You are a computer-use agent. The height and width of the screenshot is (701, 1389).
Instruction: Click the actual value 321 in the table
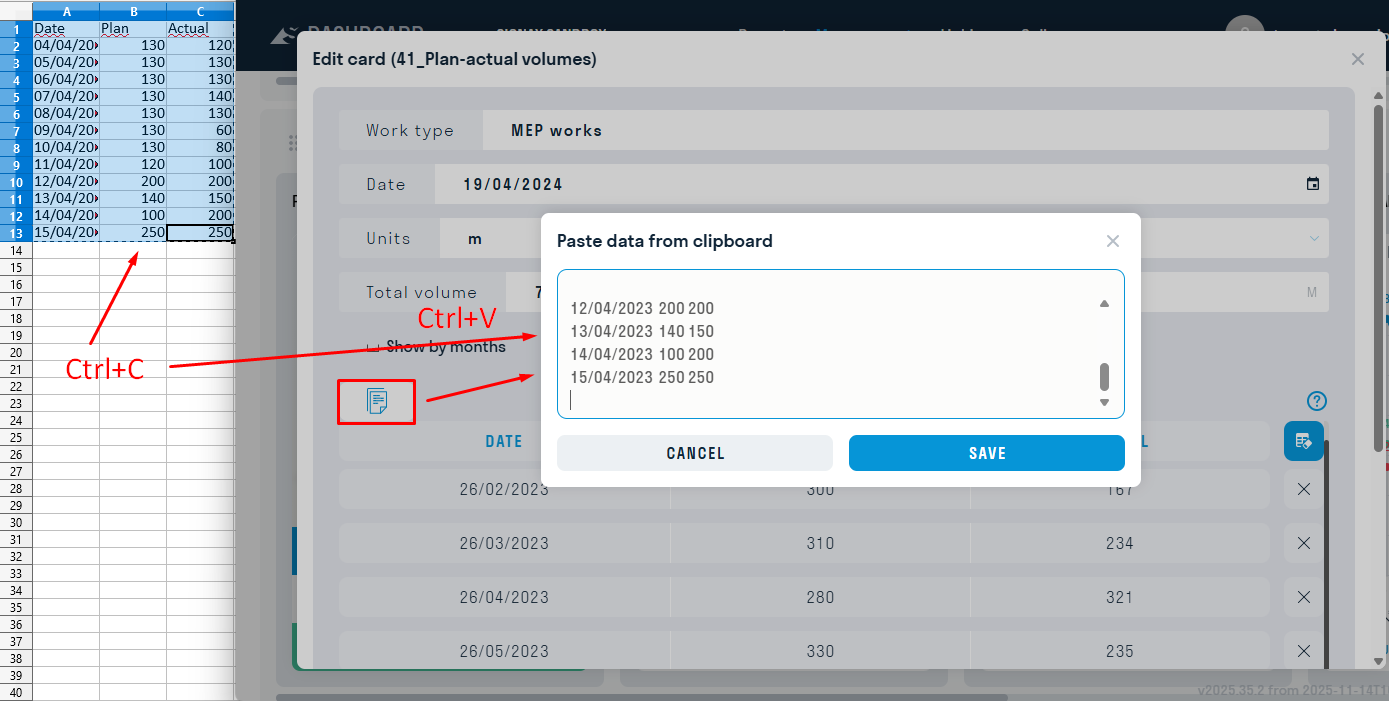coord(1120,598)
